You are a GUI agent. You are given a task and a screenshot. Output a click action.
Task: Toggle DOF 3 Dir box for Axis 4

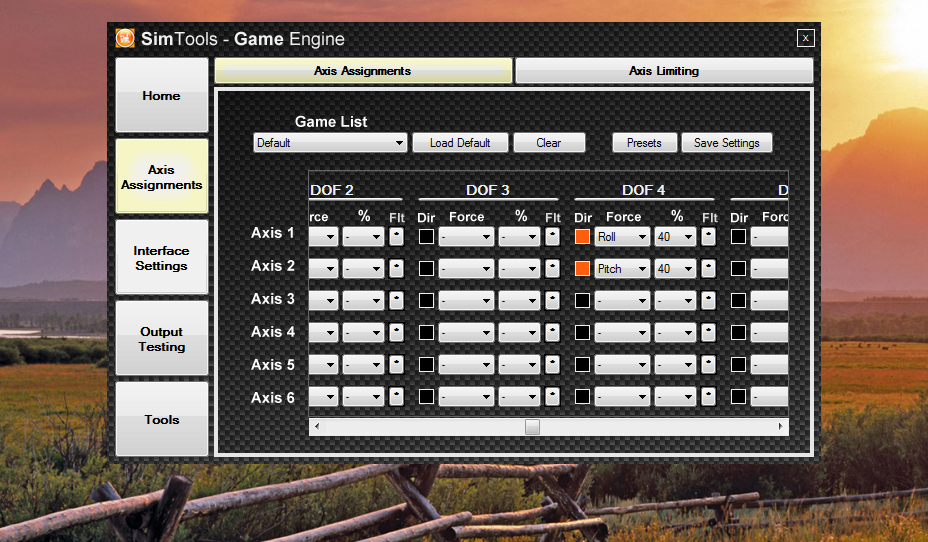[x=426, y=333]
